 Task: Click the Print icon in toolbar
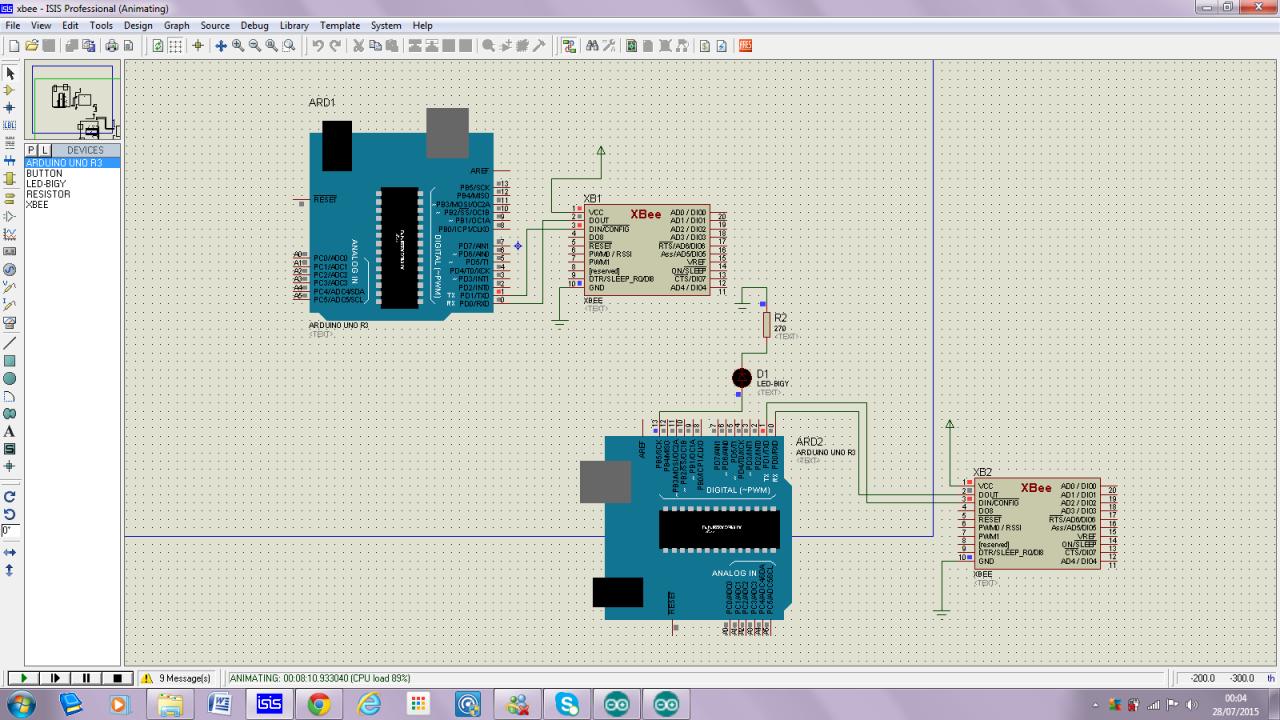[112, 46]
